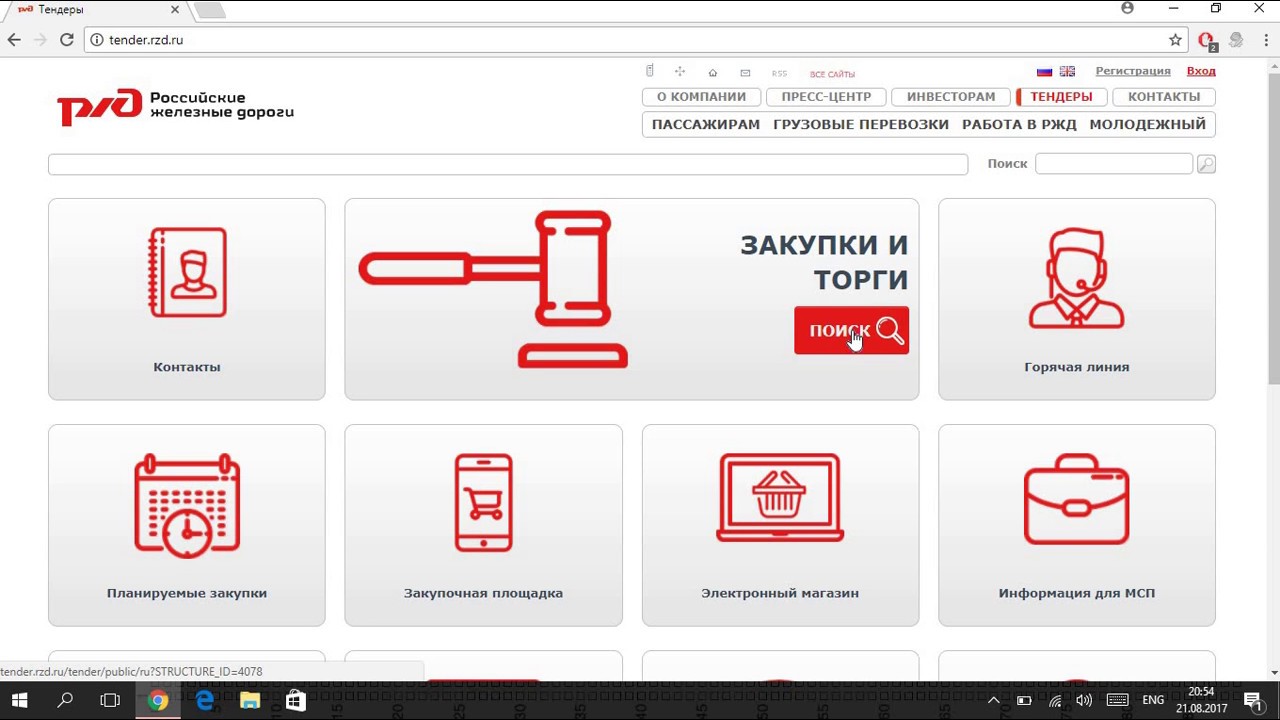Click the long empty field below logo
Screen dimensions: 1280x720
[x=508, y=164]
